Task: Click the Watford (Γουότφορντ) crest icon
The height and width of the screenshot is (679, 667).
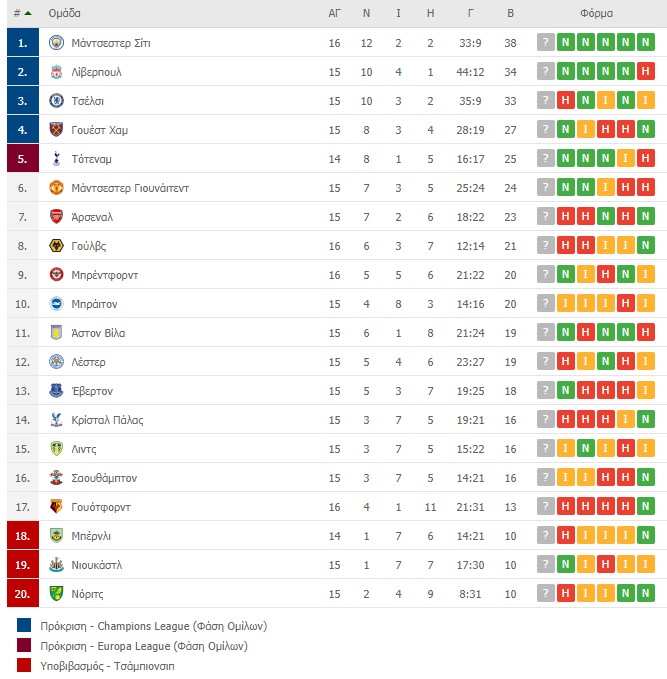Action: (56, 507)
